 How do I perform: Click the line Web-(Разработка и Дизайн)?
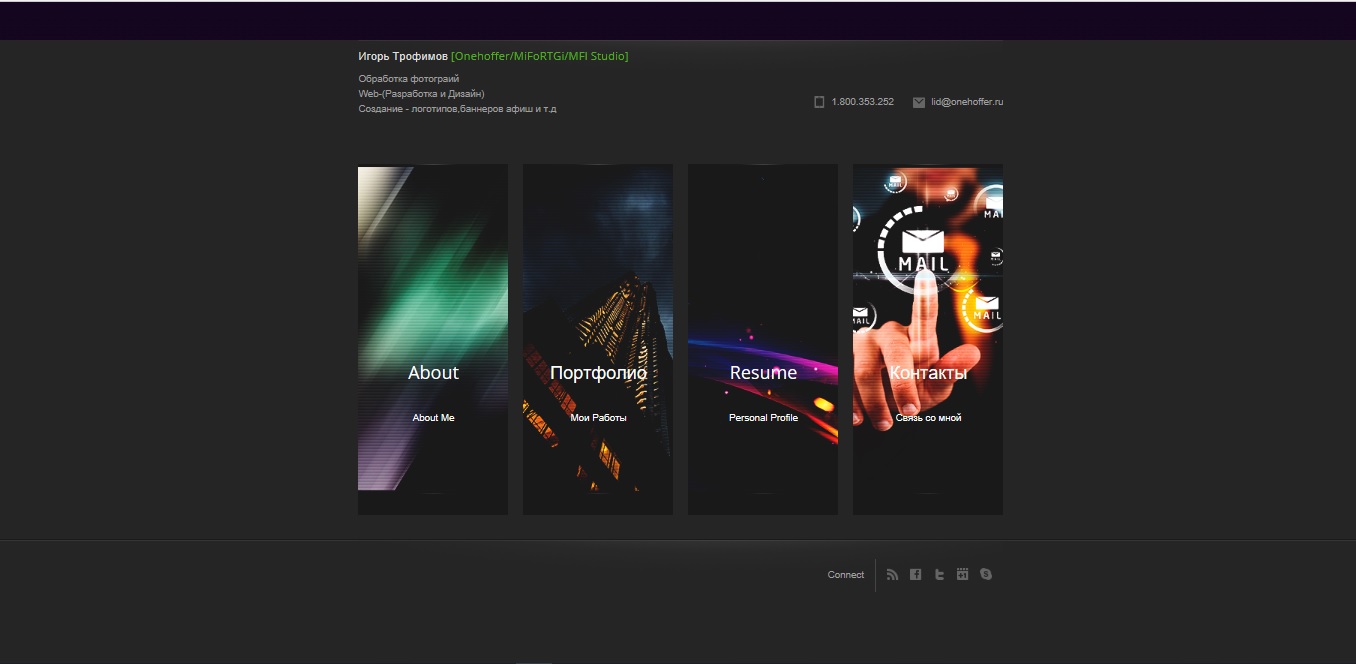point(421,93)
